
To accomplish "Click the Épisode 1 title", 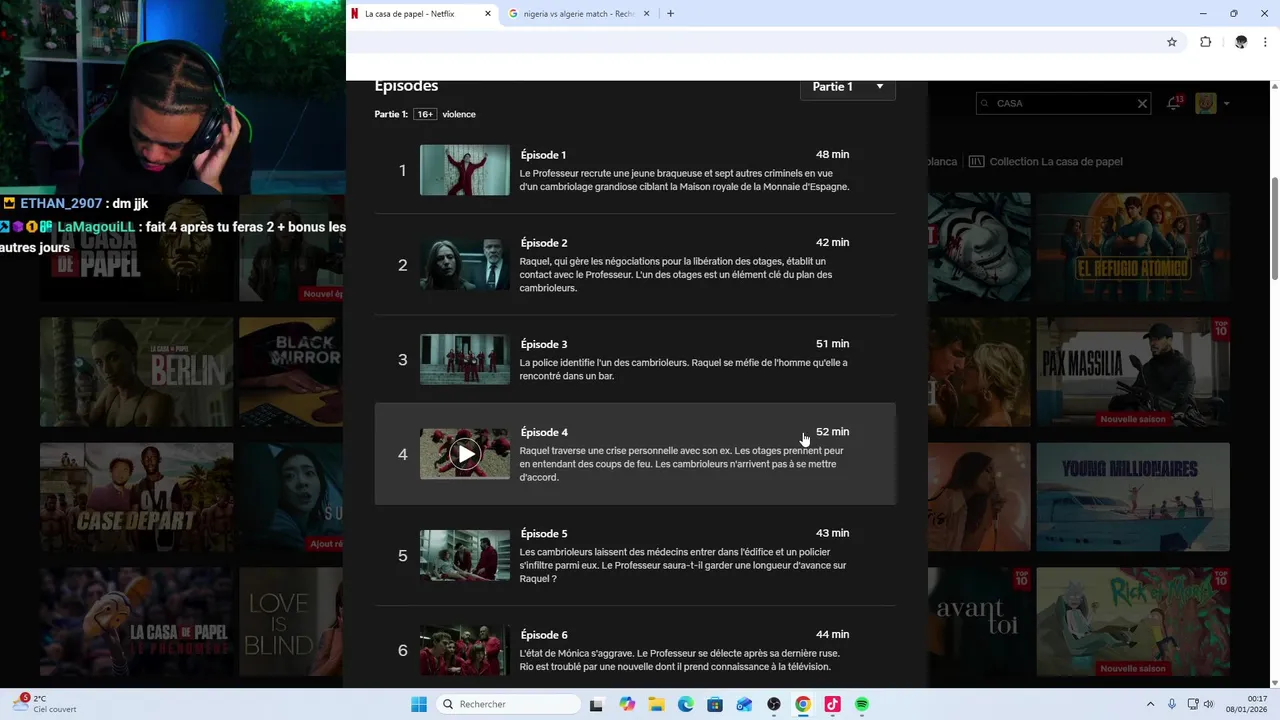I will [543, 155].
